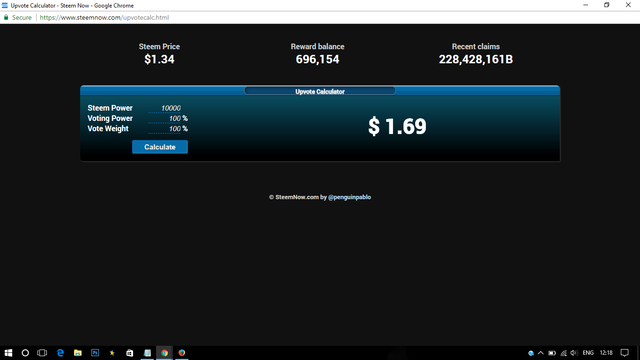Screen dimensions: 640x360
Task: Click the Voting Power label
Action: (x=110, y=118)
